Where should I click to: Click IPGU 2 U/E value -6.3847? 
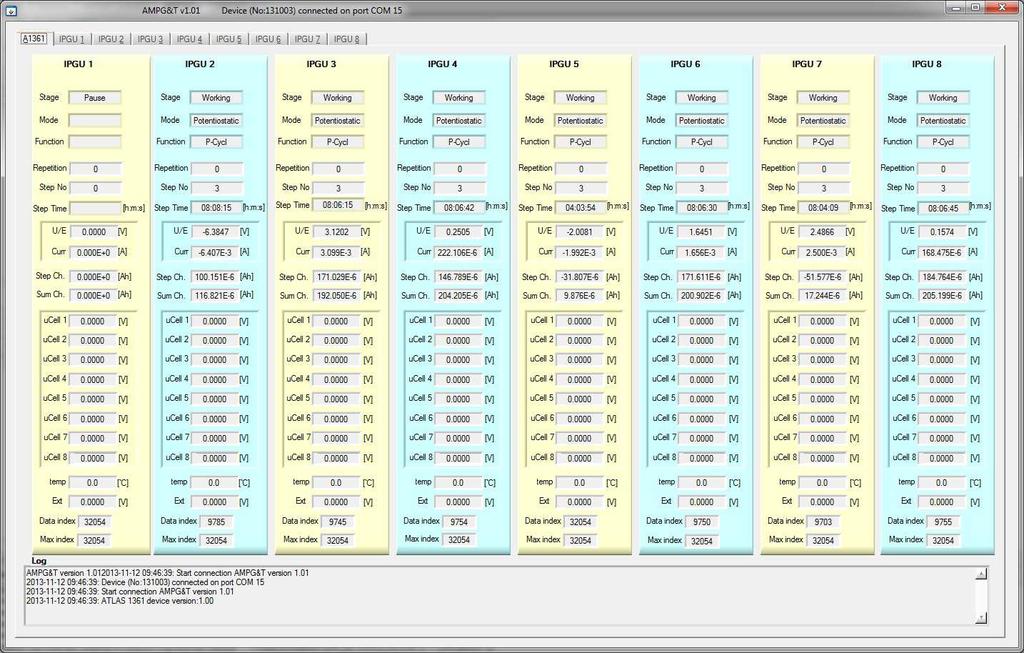214,232
